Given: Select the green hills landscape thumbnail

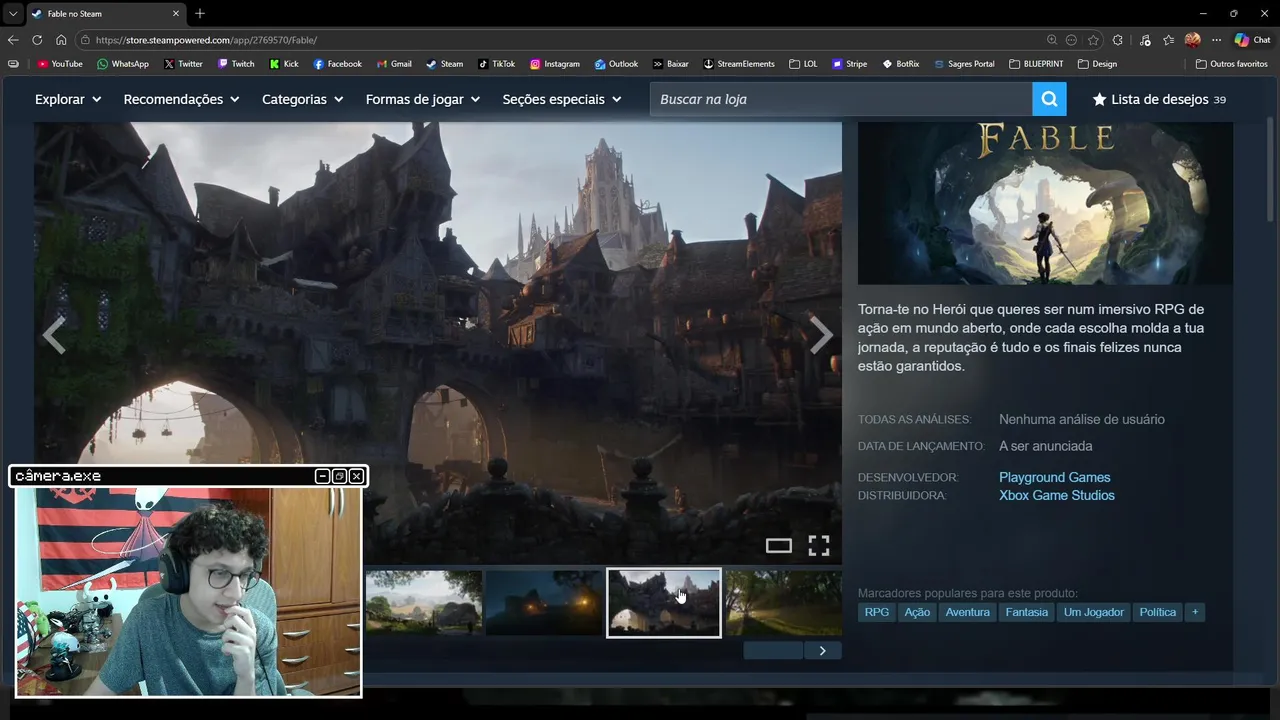Looking at the screenshot, I should [x=424, y=602].
